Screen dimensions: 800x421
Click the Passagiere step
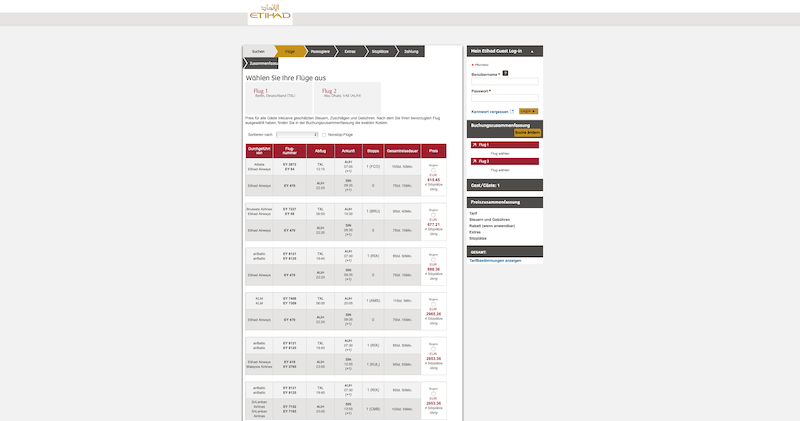tap(320, 52)
